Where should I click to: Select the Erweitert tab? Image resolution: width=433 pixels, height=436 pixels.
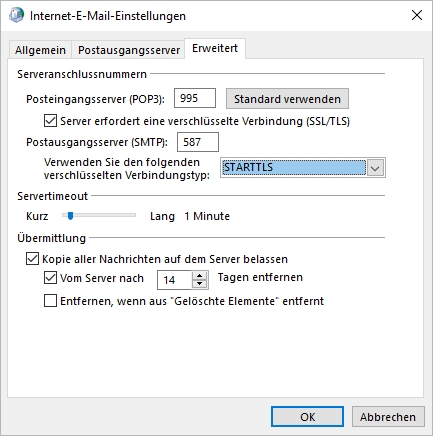(x=215, y=48)
